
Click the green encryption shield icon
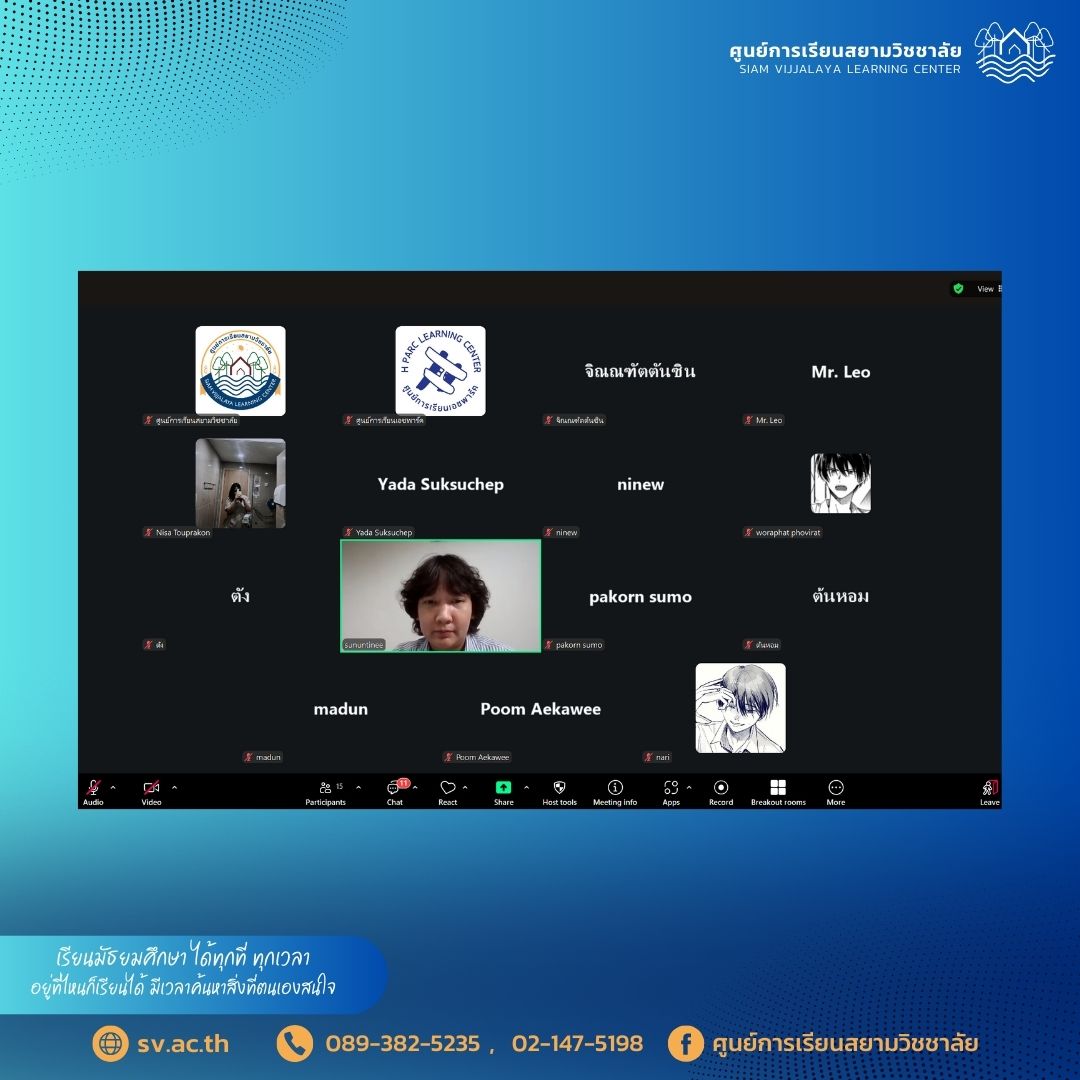(x=958, y=289)
